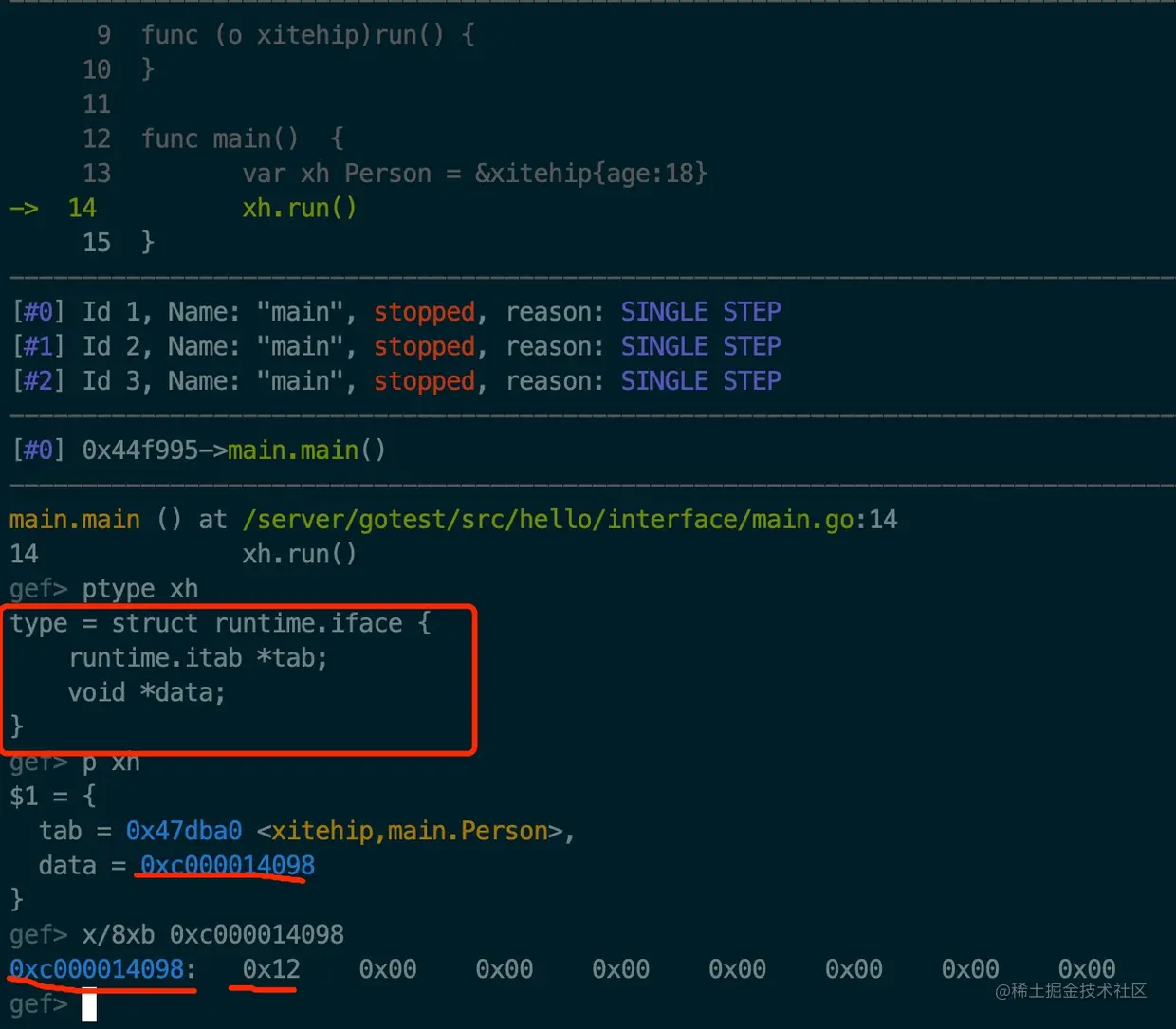Click the 'stopped' status of thread Id 3
The image size is (1176, 1029).
point(424,381)
